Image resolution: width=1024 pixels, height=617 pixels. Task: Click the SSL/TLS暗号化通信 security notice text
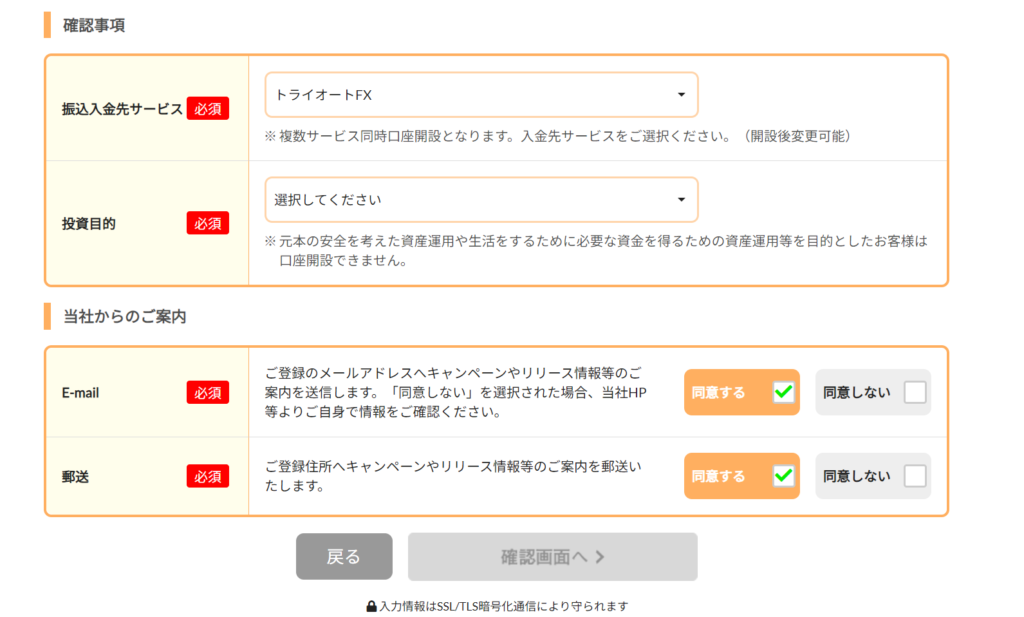coord(504,606)
